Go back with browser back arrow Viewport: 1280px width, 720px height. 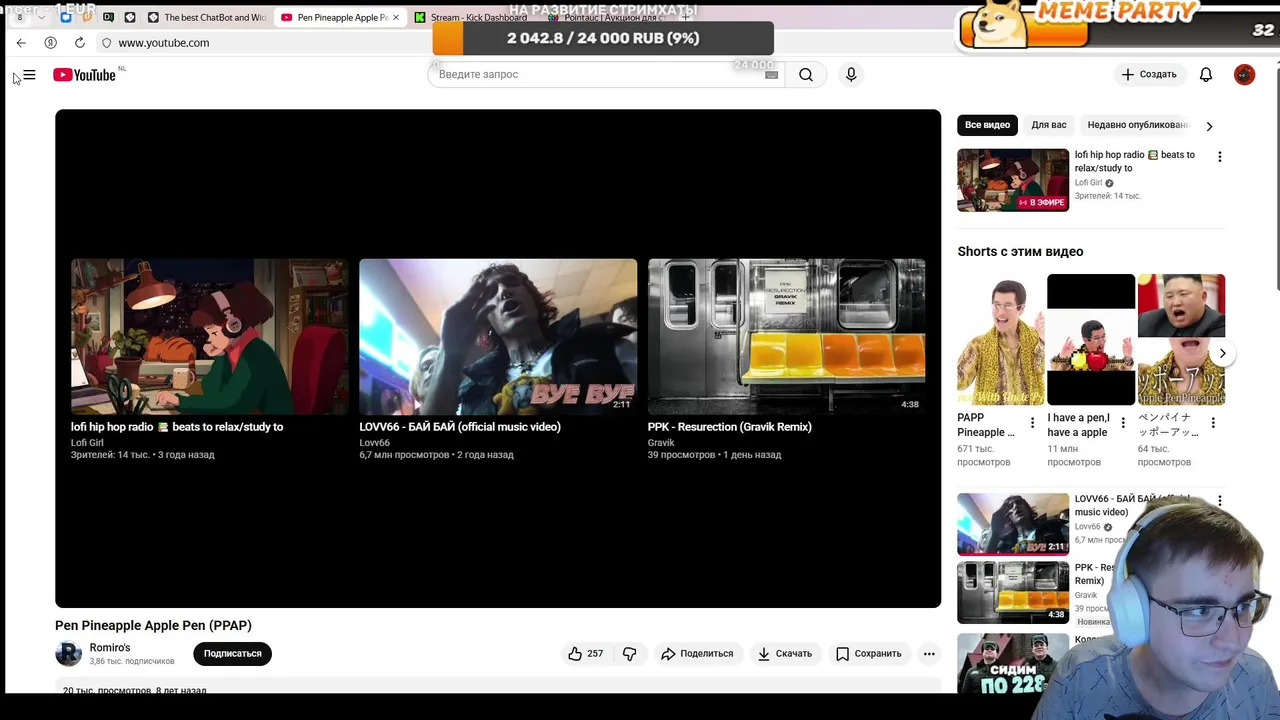click(21, 43)
